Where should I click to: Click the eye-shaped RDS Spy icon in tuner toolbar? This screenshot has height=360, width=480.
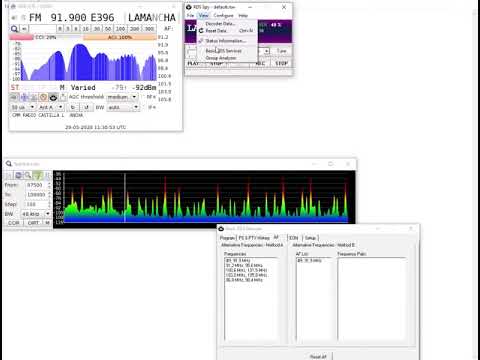(x=53, y=97)
